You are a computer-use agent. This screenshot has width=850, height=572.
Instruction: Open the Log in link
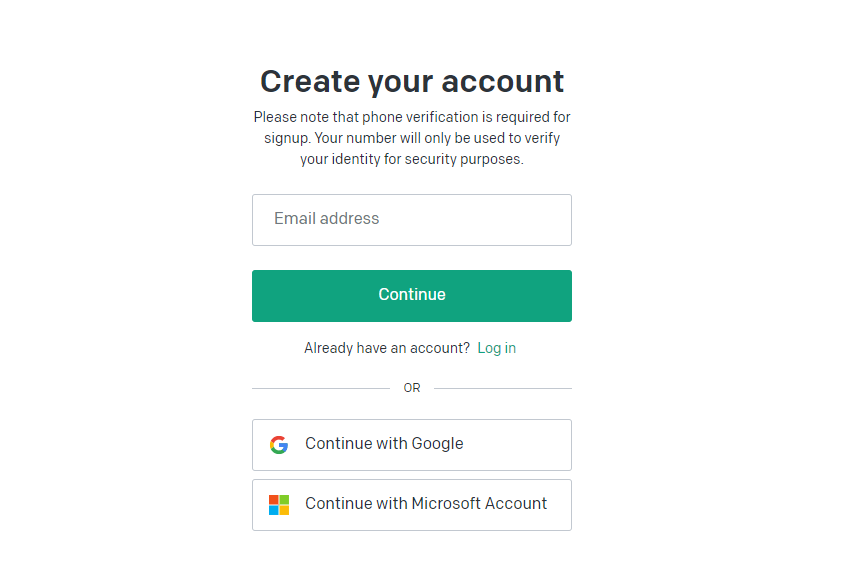(x=496, y=348)
